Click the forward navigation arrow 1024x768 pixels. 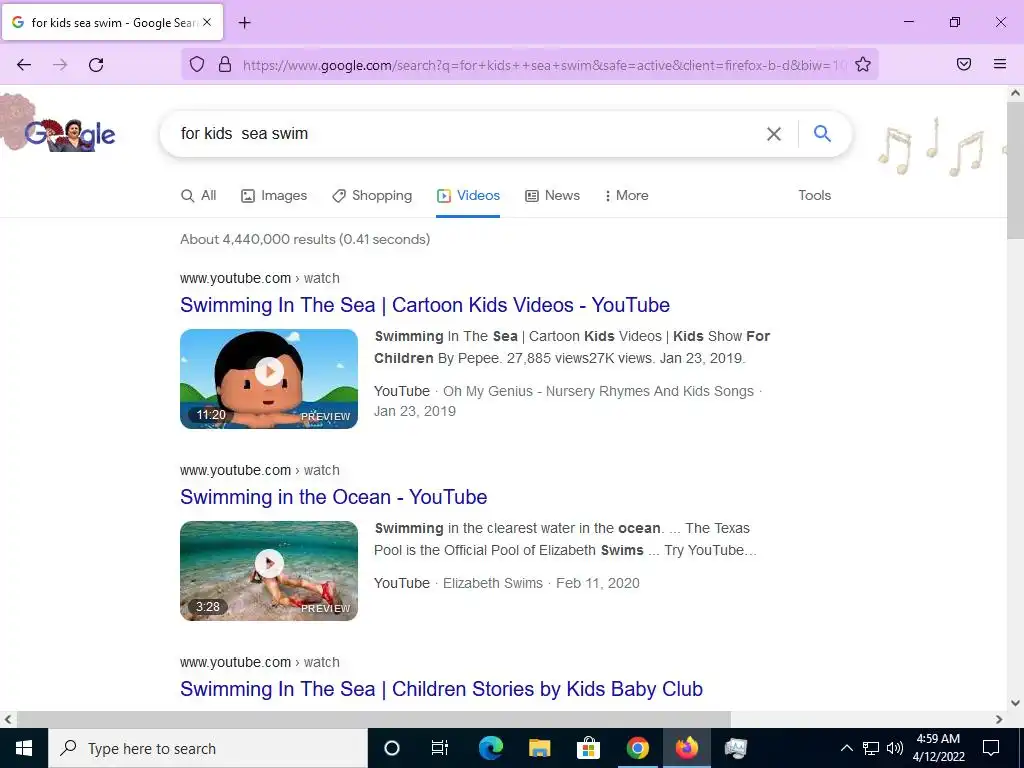click(60, 65)
